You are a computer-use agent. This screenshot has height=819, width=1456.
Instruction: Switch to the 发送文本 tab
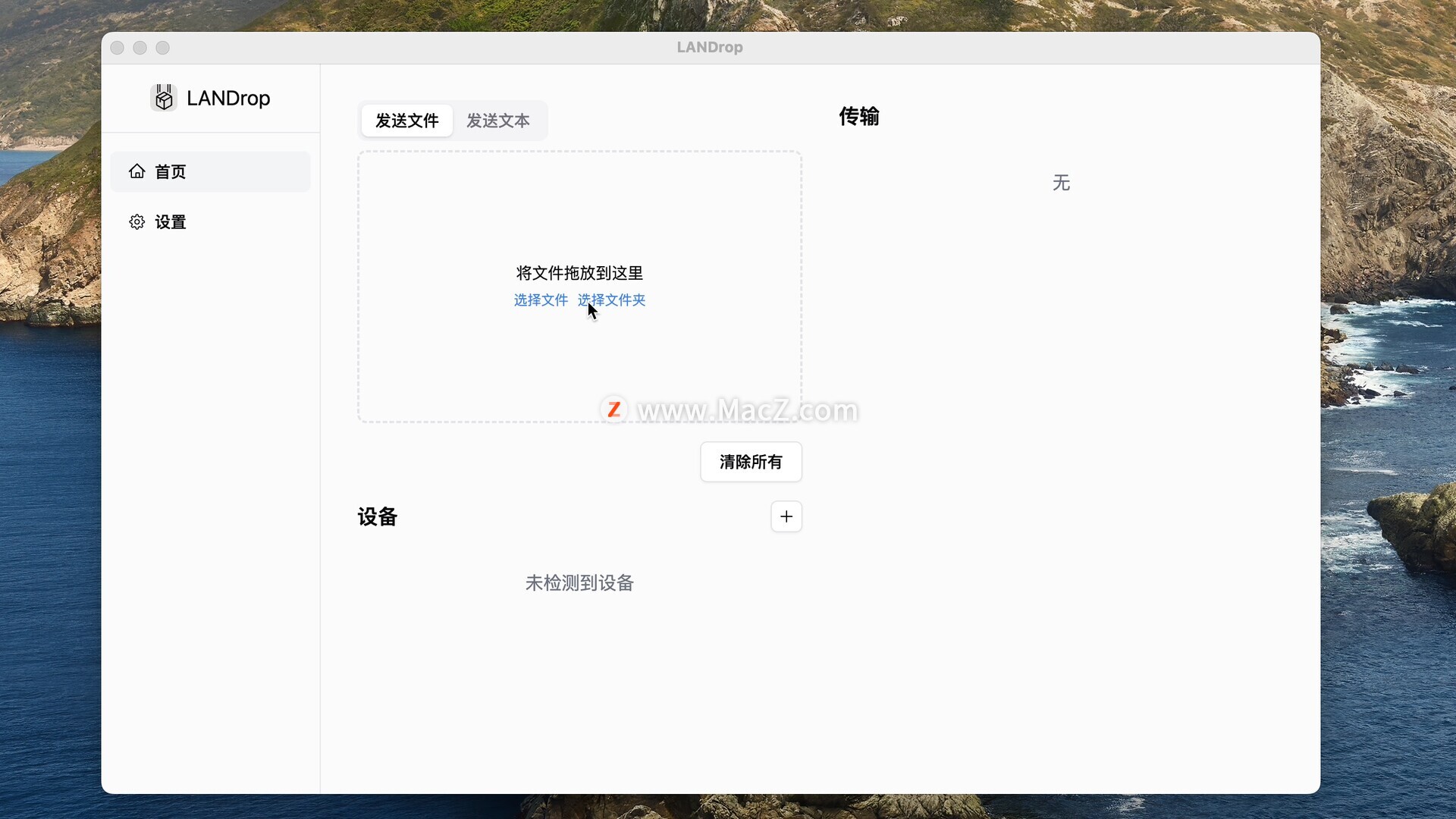tap(498, 121)
